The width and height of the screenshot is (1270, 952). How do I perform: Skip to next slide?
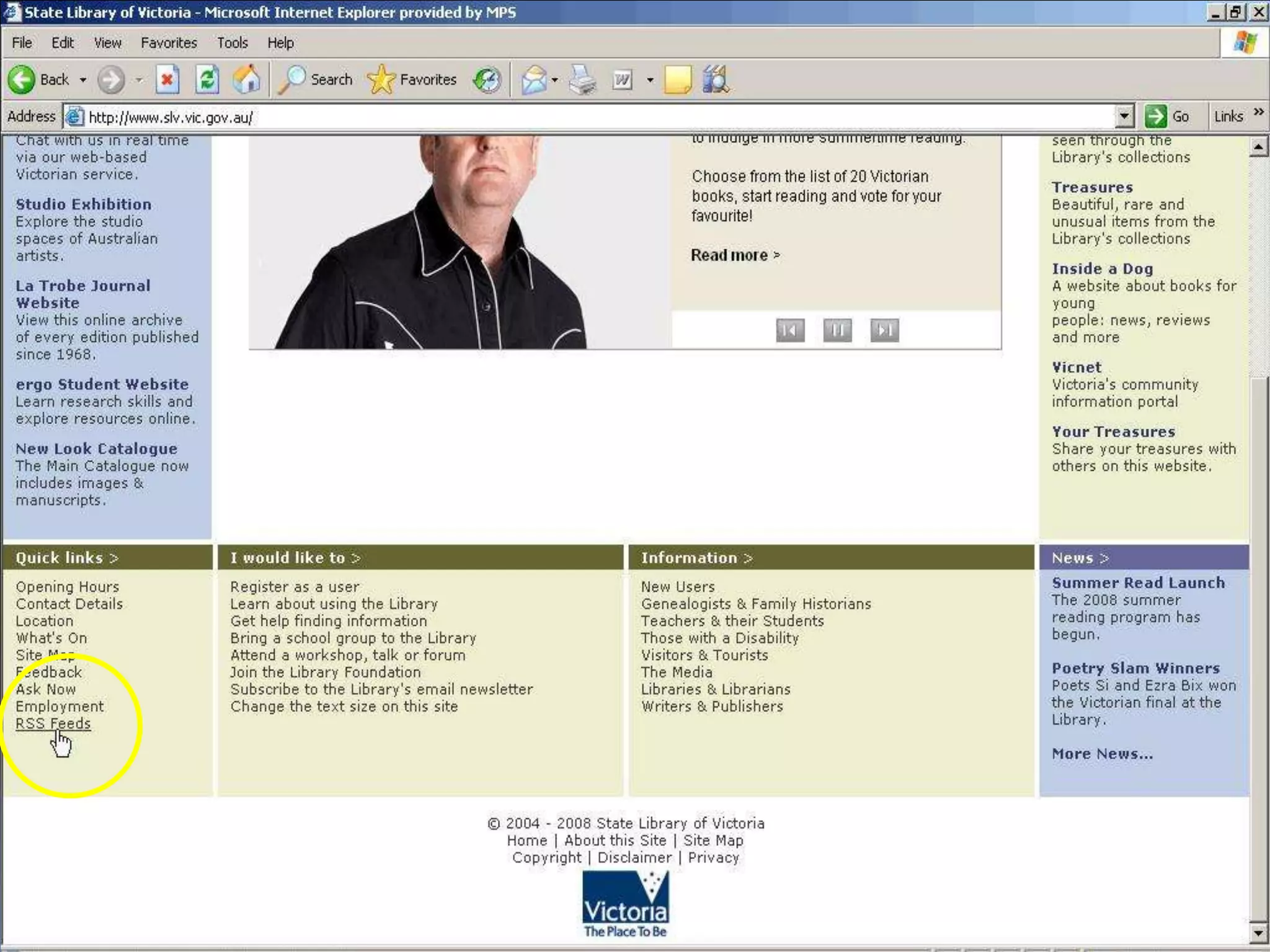884,330
